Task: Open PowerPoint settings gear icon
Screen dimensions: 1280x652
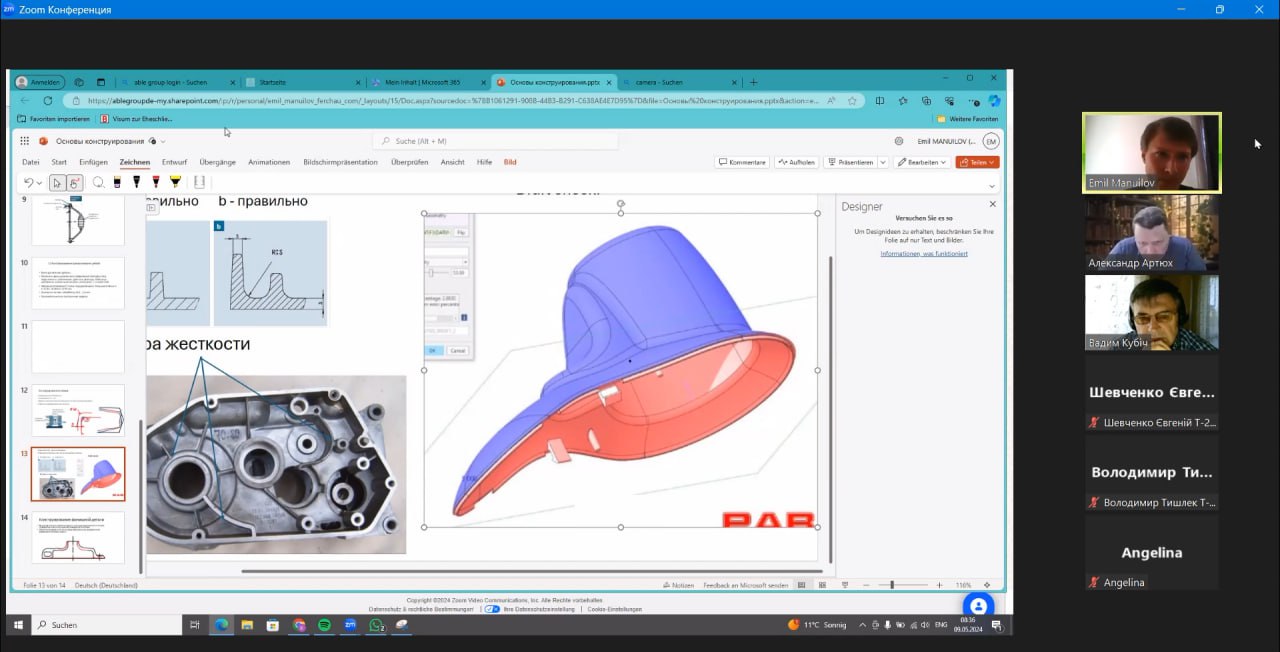Action: (899, 141)
